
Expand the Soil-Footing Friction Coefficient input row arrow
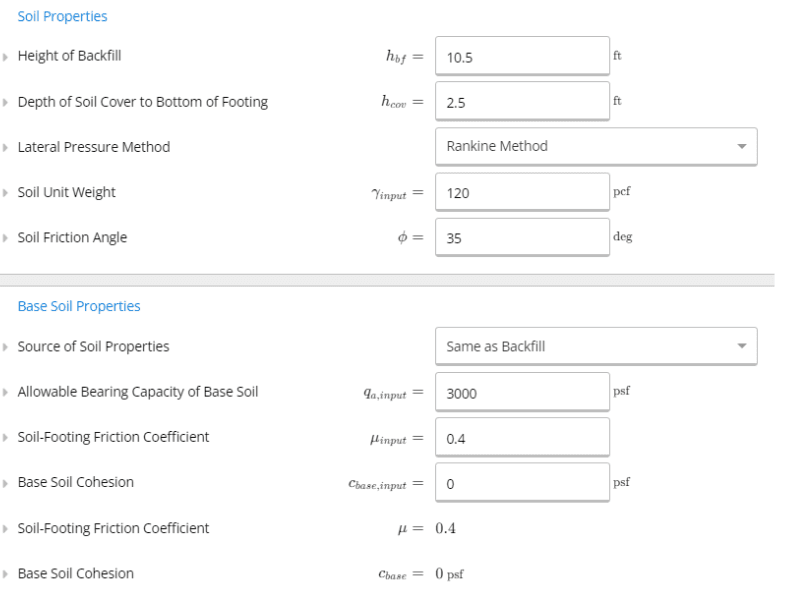pos(5,437)
